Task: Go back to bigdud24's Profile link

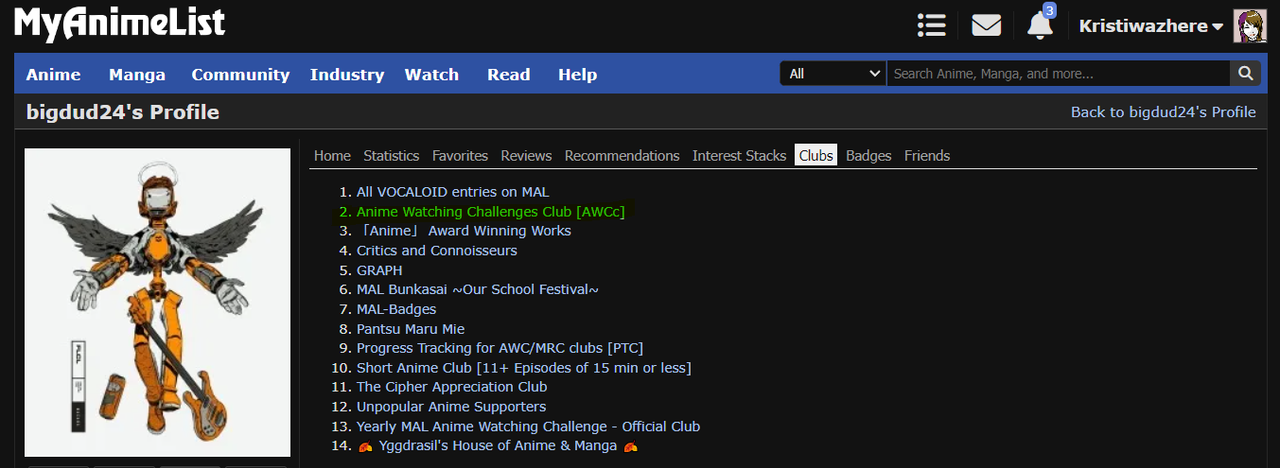Action: pos(1163,112)
